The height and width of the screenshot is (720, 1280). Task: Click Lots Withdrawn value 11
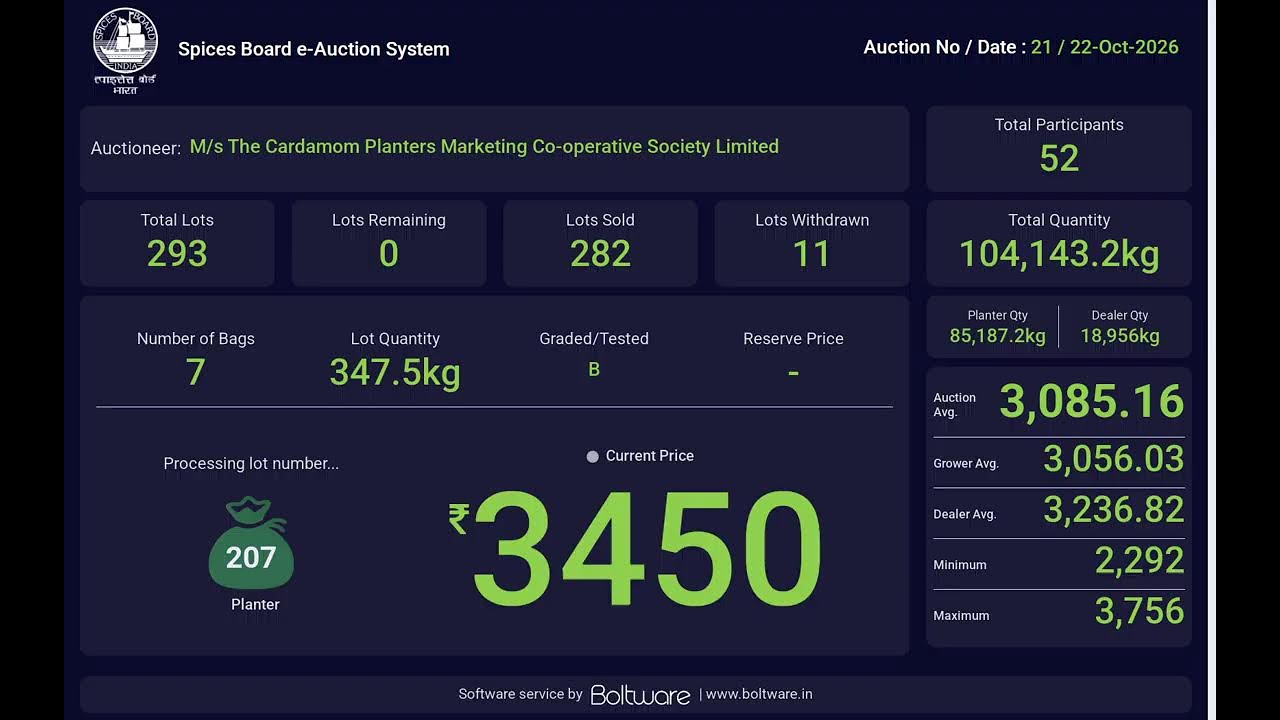pyautogui.click(x=811, y=254)
